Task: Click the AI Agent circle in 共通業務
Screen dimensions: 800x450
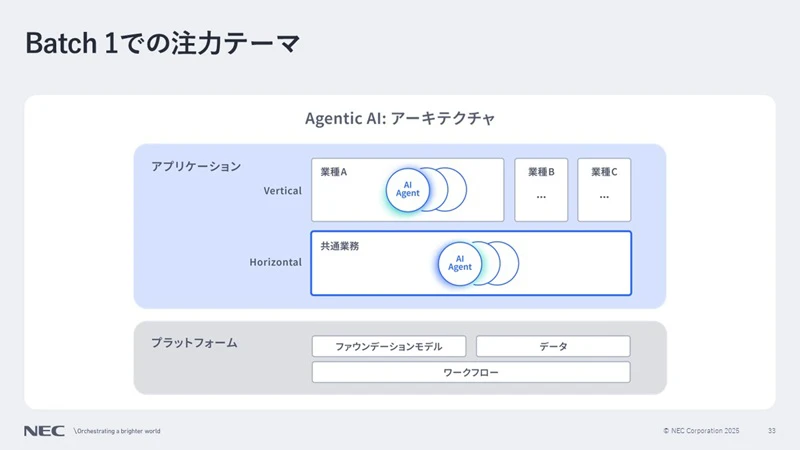Action: pyautogui.click(x=460, y=263)
